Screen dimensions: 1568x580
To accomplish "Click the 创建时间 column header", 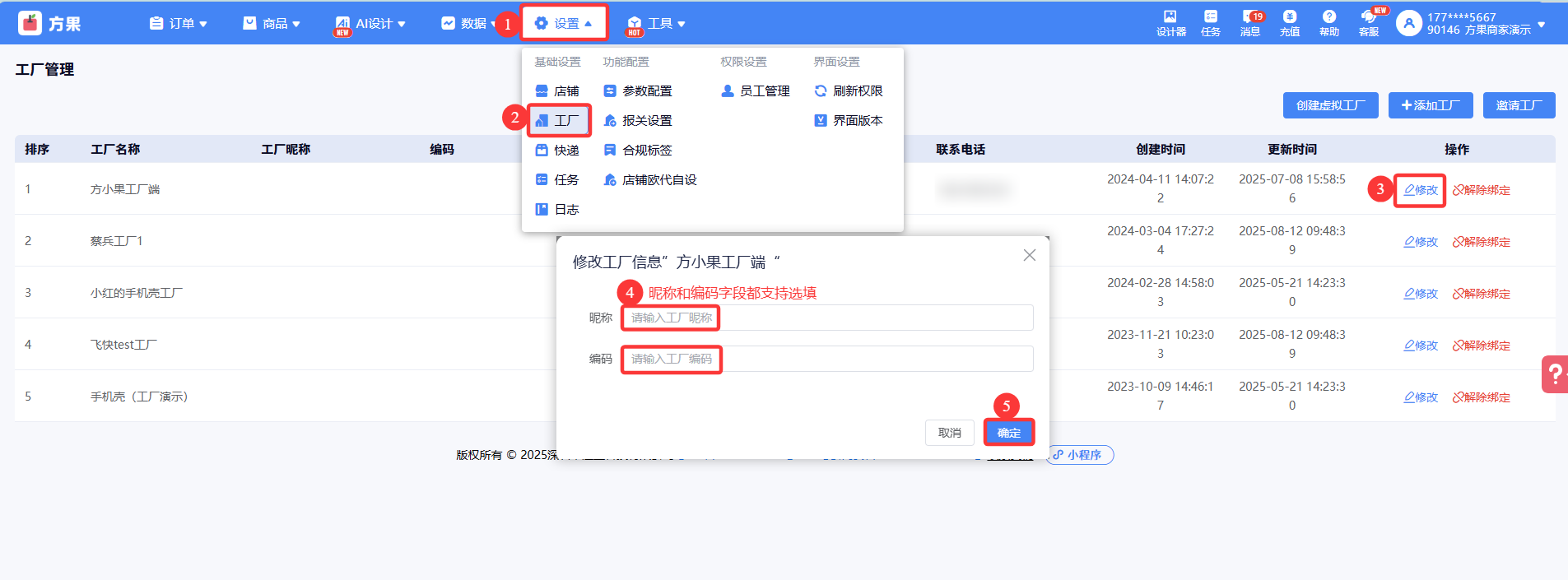I will point(1161,149).
